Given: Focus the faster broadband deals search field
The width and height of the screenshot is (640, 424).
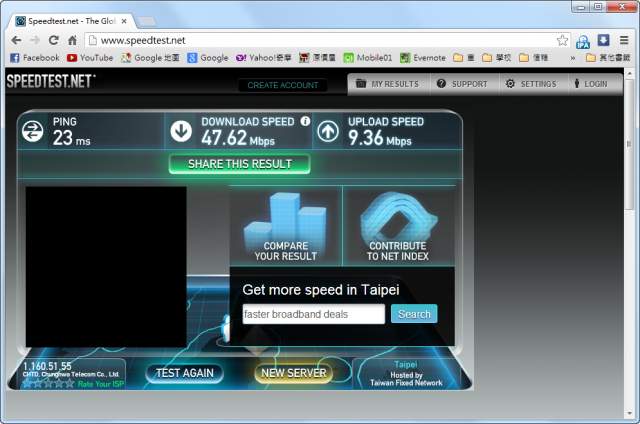Looking at the screenshot, I should click(313, 314).
